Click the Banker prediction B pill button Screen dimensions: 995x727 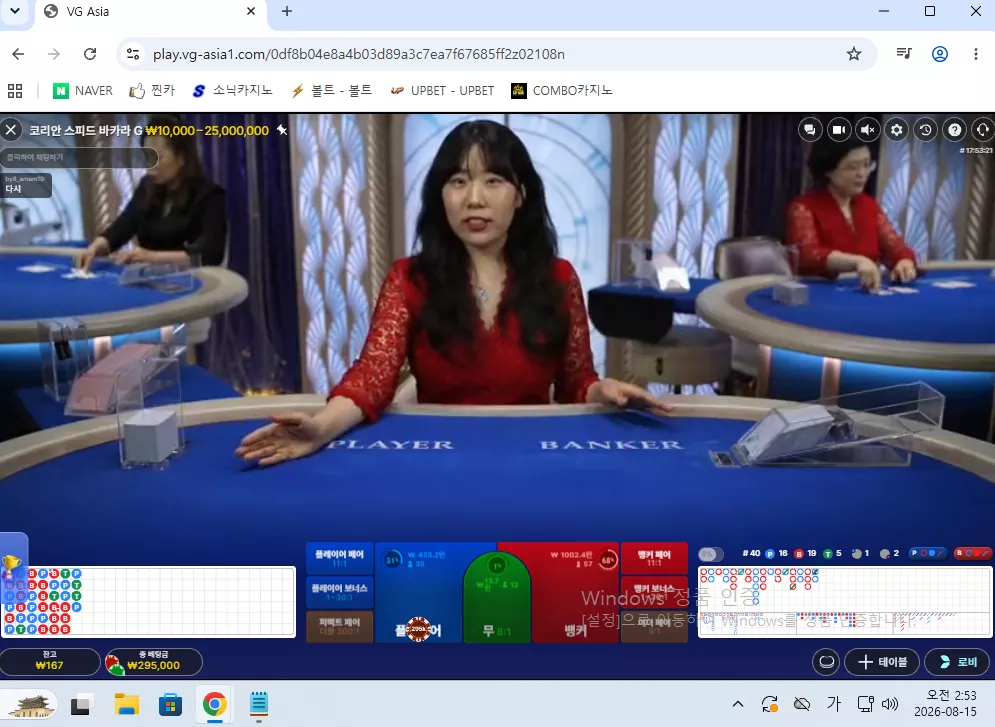click(x=972, y=553)
